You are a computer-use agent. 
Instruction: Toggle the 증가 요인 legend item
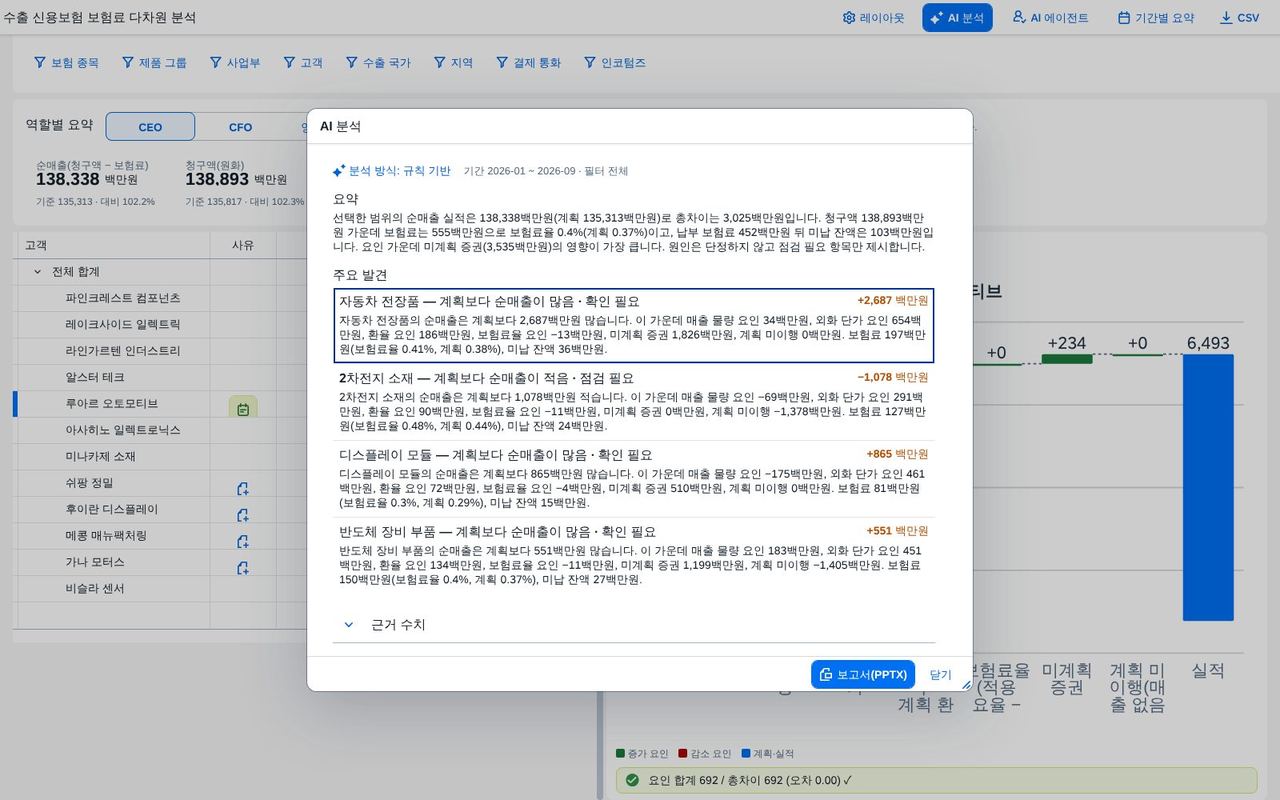(642, 754)
